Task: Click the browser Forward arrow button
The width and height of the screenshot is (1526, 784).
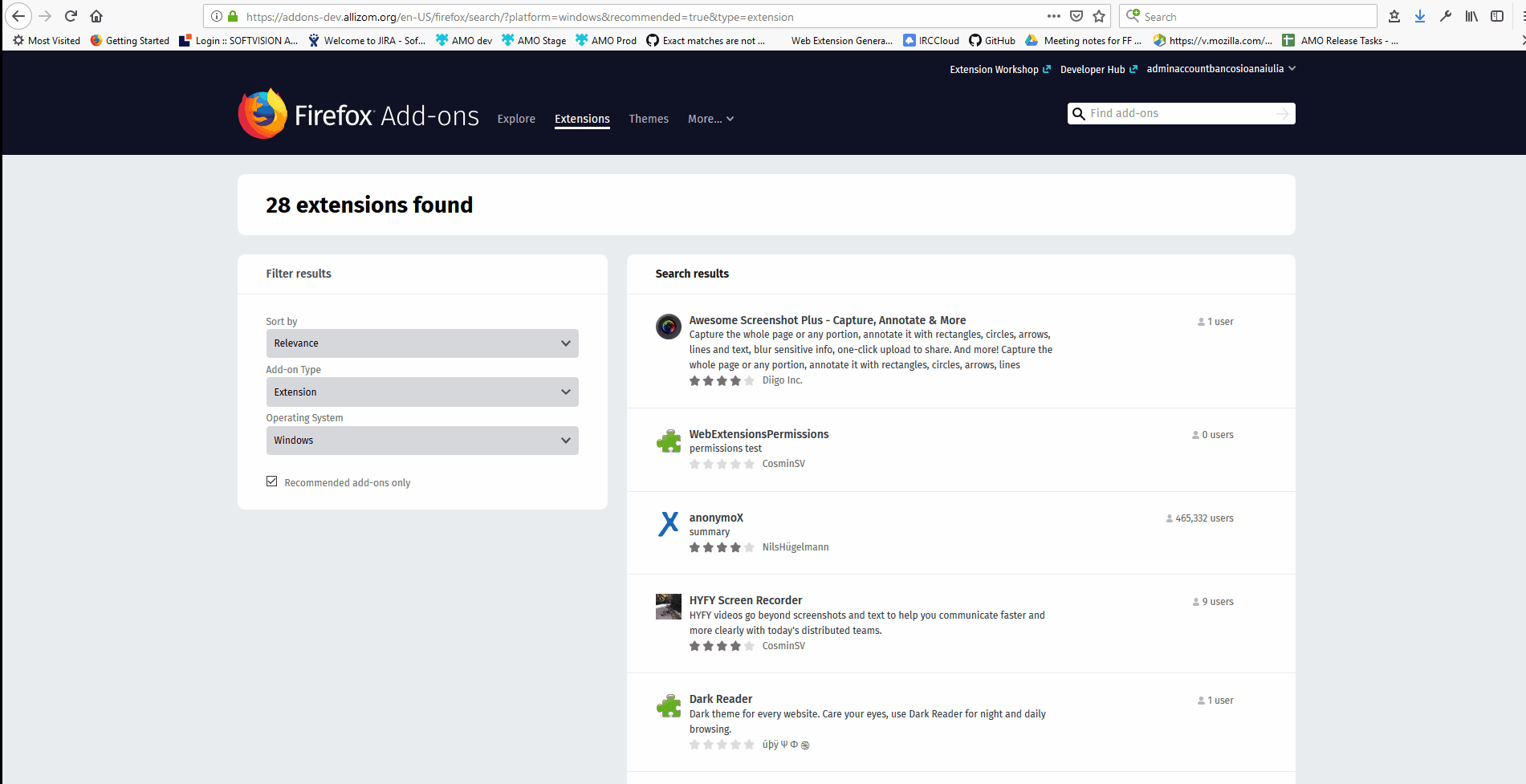Action: [x=45, y=16]
